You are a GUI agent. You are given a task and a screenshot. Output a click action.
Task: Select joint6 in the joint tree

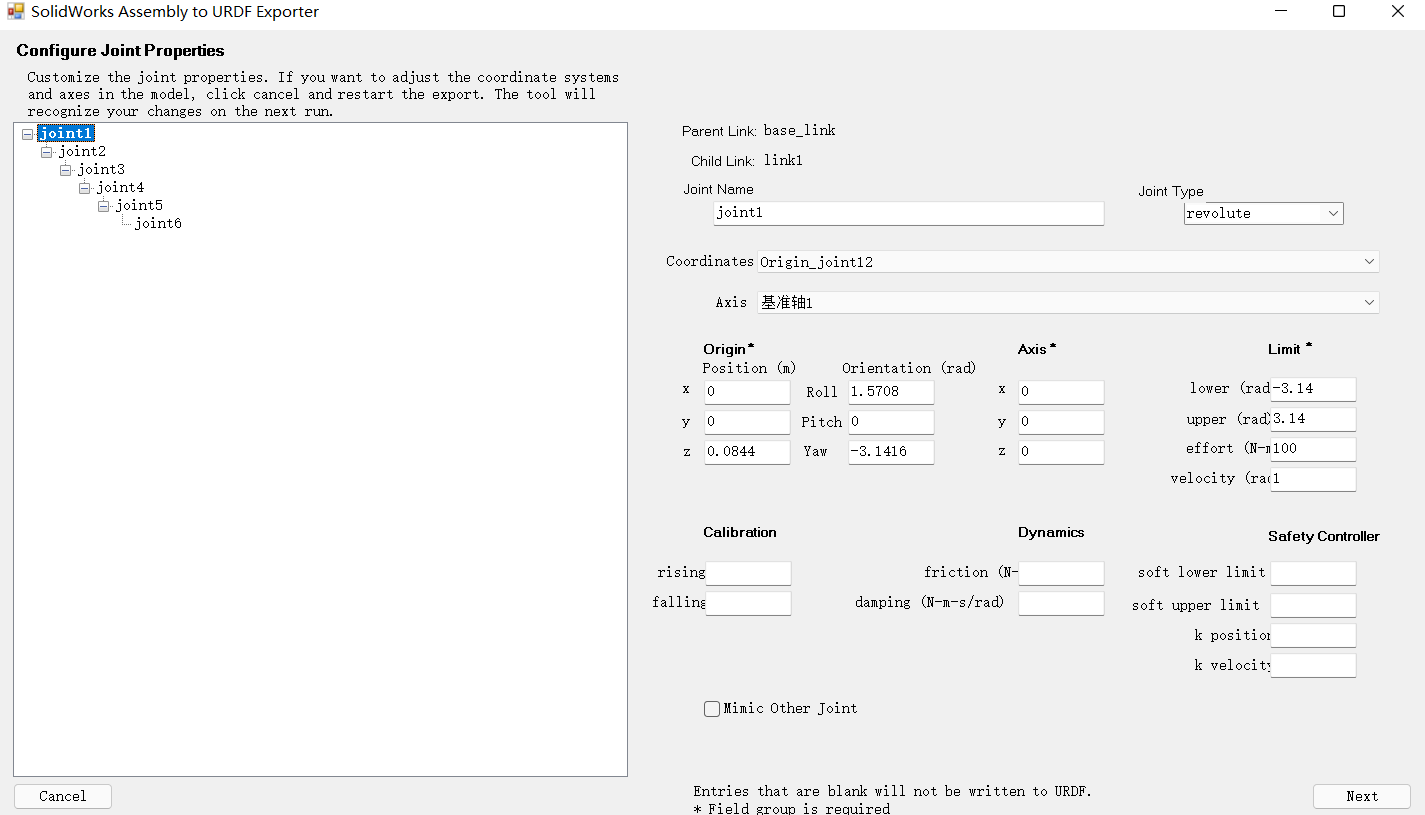coord(158,223)
